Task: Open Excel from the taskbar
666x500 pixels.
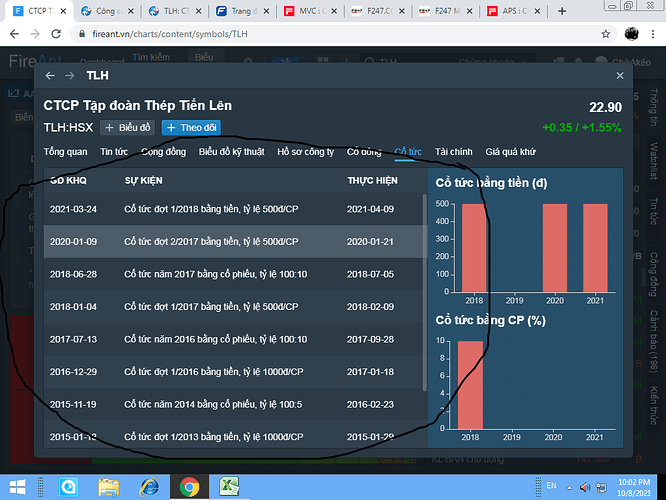Action: [229, 487]
